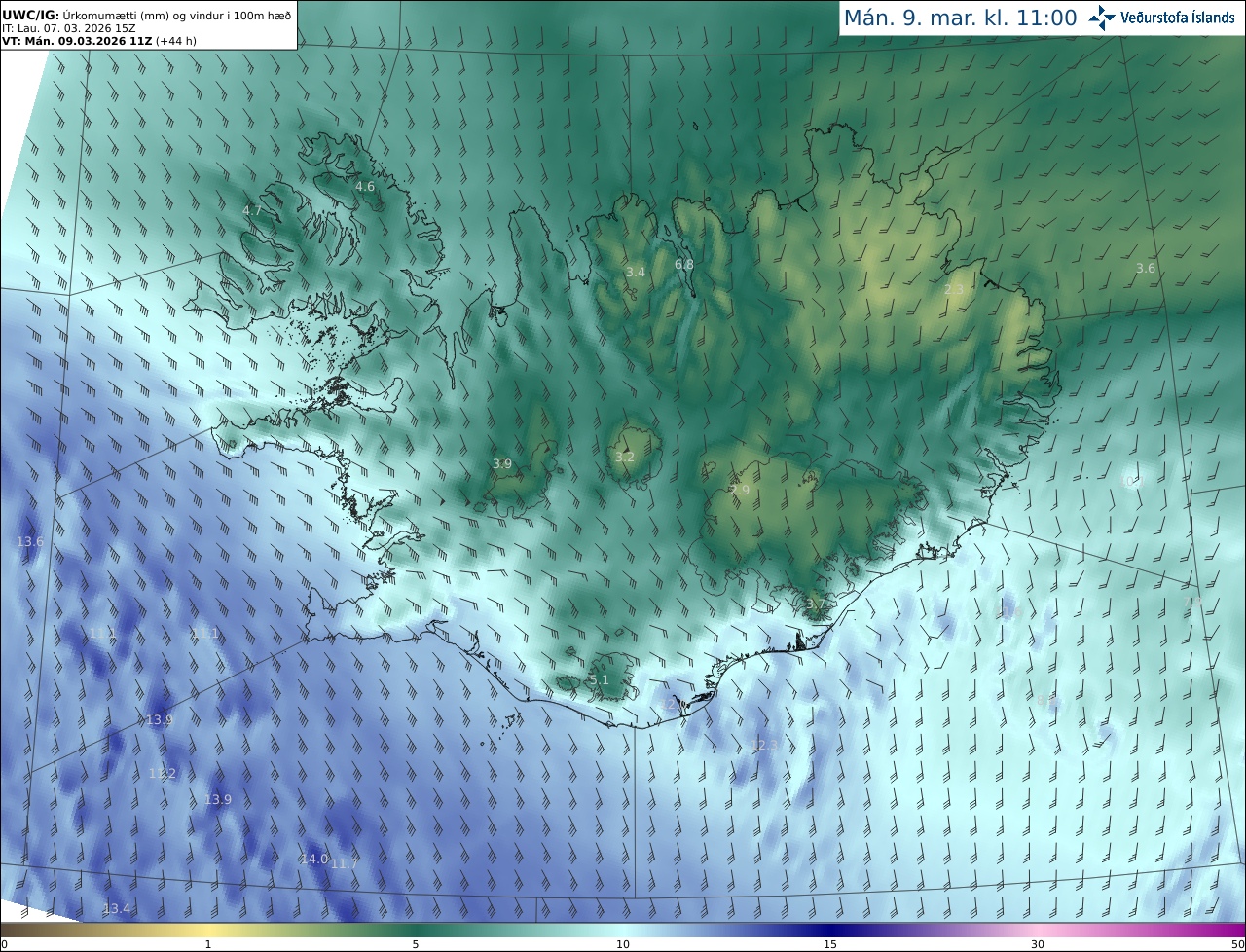Click the "0" tick on the color scale
The image size is (1246, 952).
coord(4,944)
